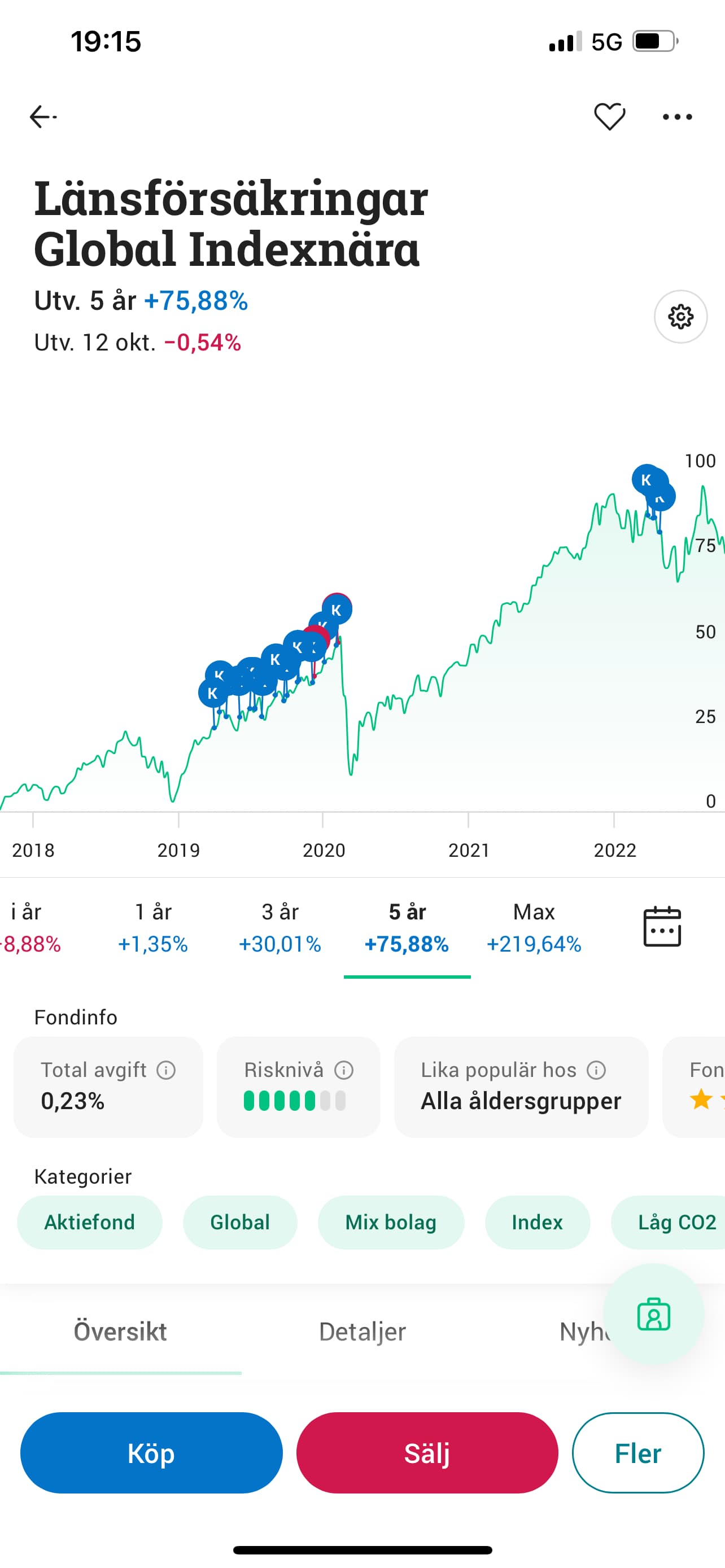Switch to the Översikt tab
725x1568 pixels.
120,1331
